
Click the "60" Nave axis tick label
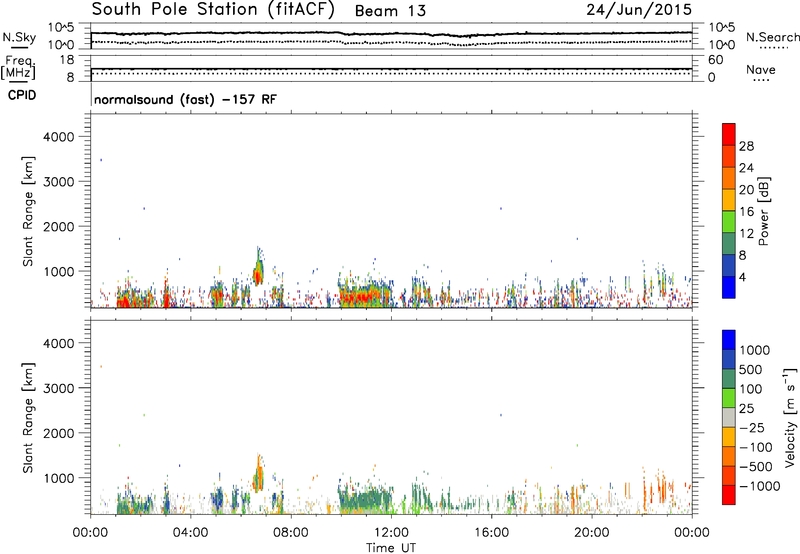pyautogui.click(x=716, y=60)
